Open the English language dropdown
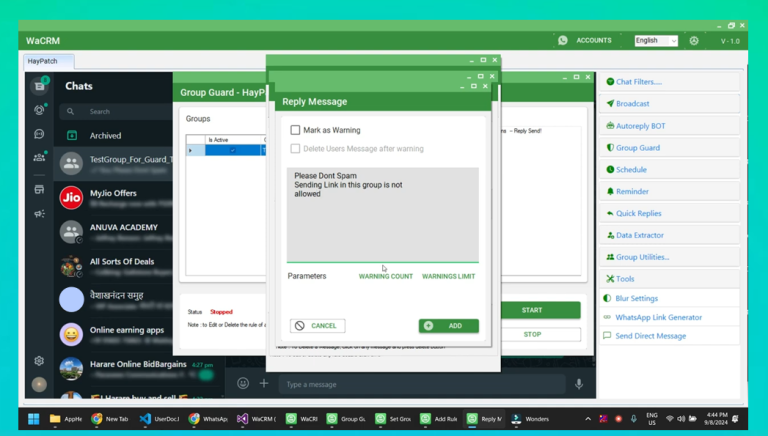 tap(655, 41)
